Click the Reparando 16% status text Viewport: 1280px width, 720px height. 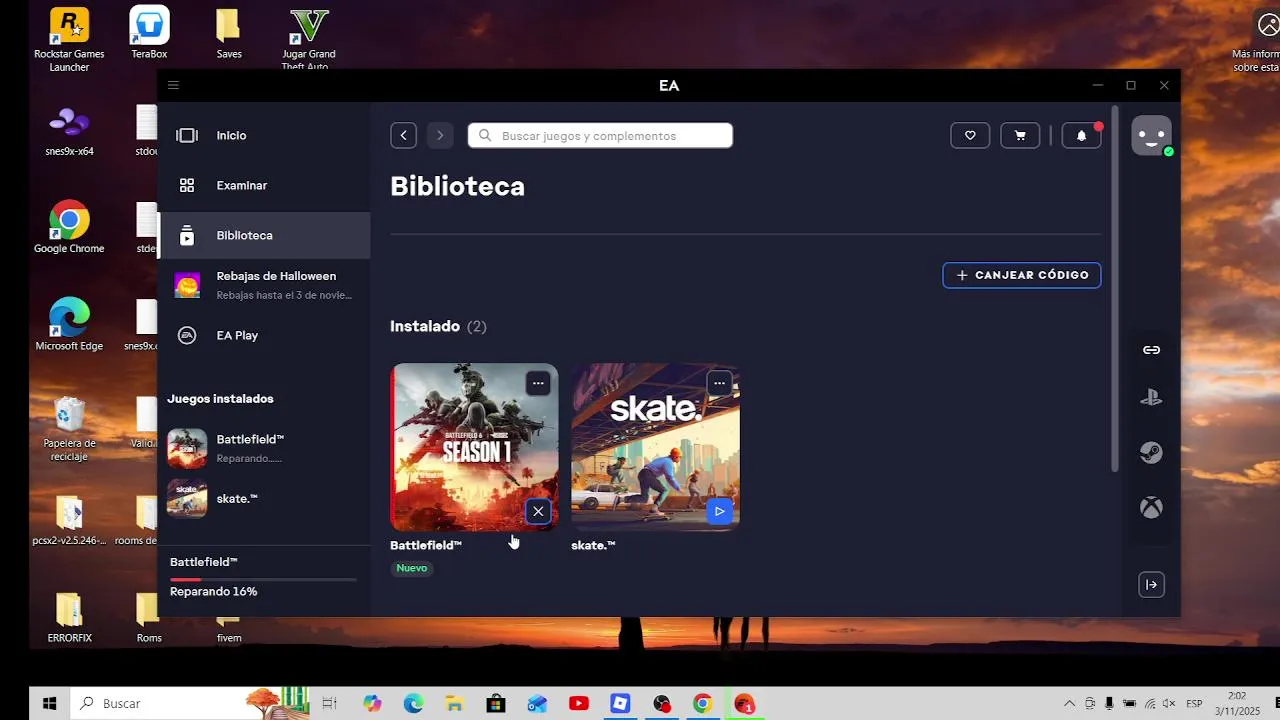pos(213,591)
